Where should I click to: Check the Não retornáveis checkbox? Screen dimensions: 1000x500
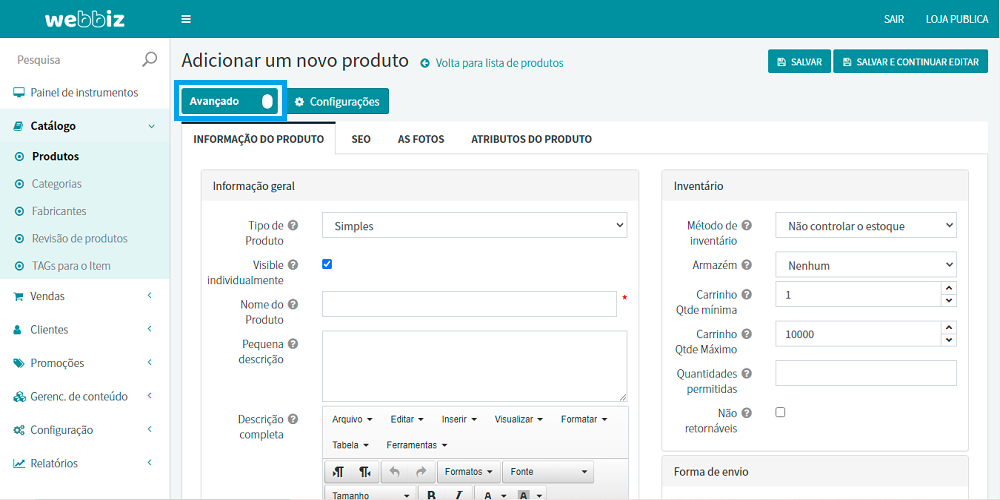(780, 412)
